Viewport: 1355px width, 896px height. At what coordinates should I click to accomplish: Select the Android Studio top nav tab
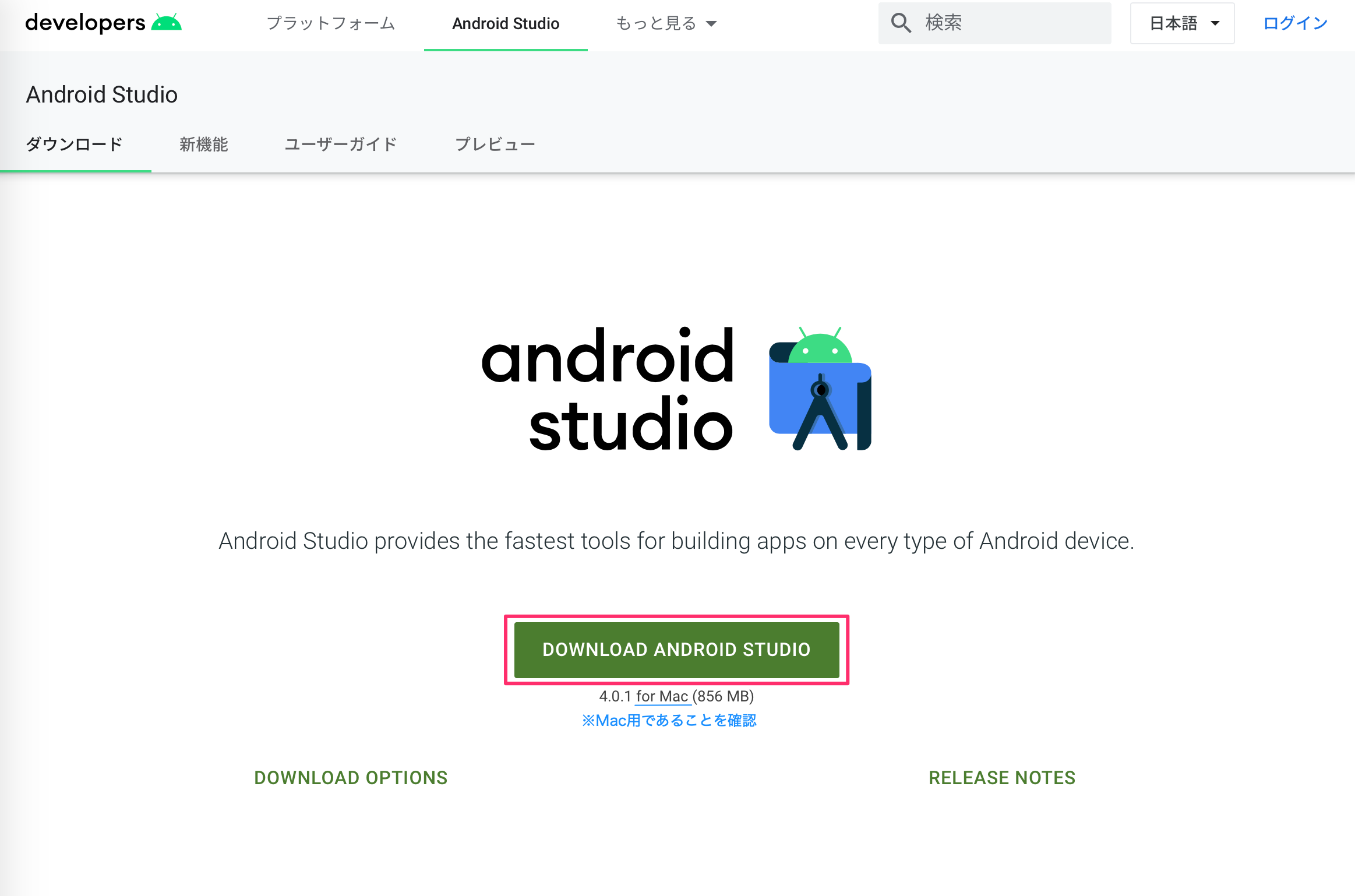(506, 24)
